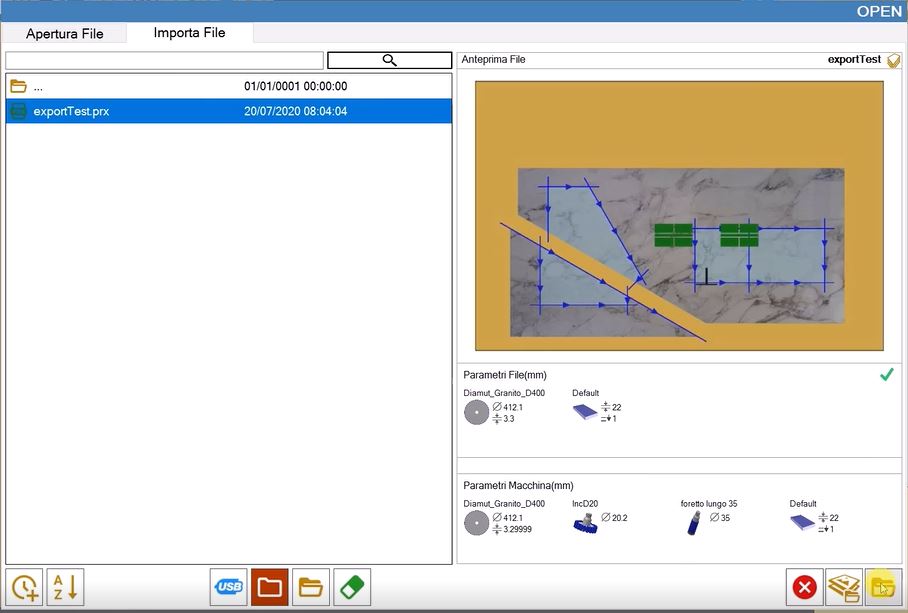Click the file icon beside exportTest.prx
This screenshot has width=908, height=613.
19,111
